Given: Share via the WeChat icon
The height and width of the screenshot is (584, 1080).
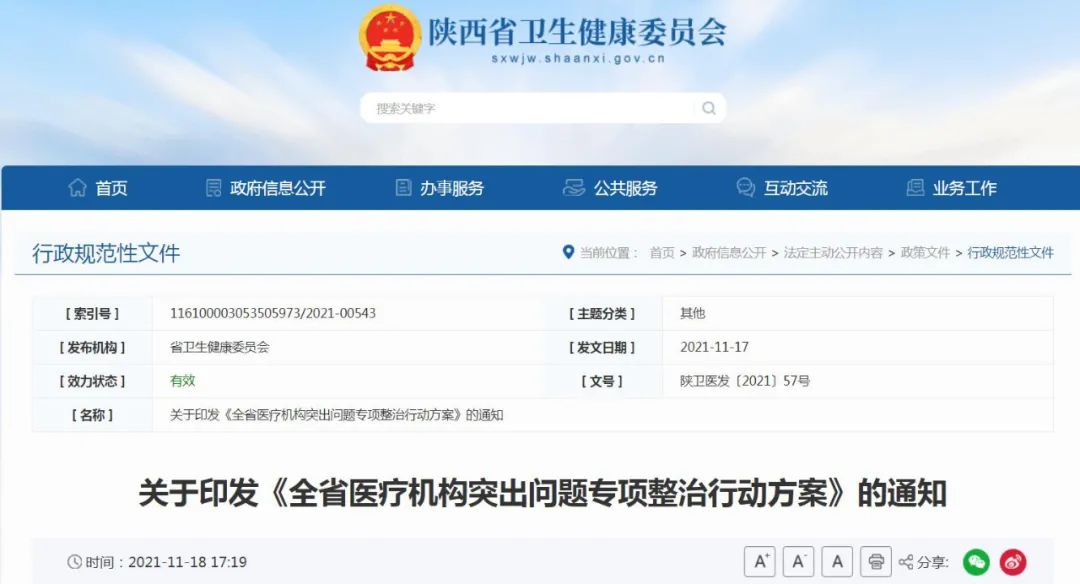Looking at the screenshot, I should (x=976, y=562).
